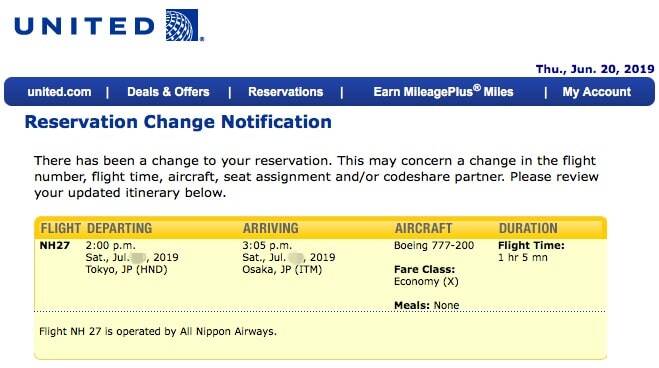Open My Account from navigation bar
Viewport: 659px width, 368px height.
click(596, 92)
